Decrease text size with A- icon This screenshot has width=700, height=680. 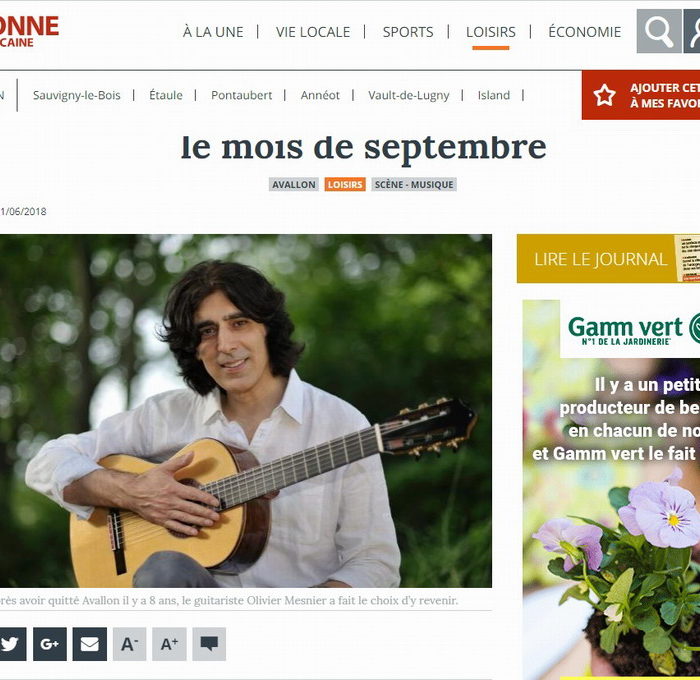(x=129, y=644)
